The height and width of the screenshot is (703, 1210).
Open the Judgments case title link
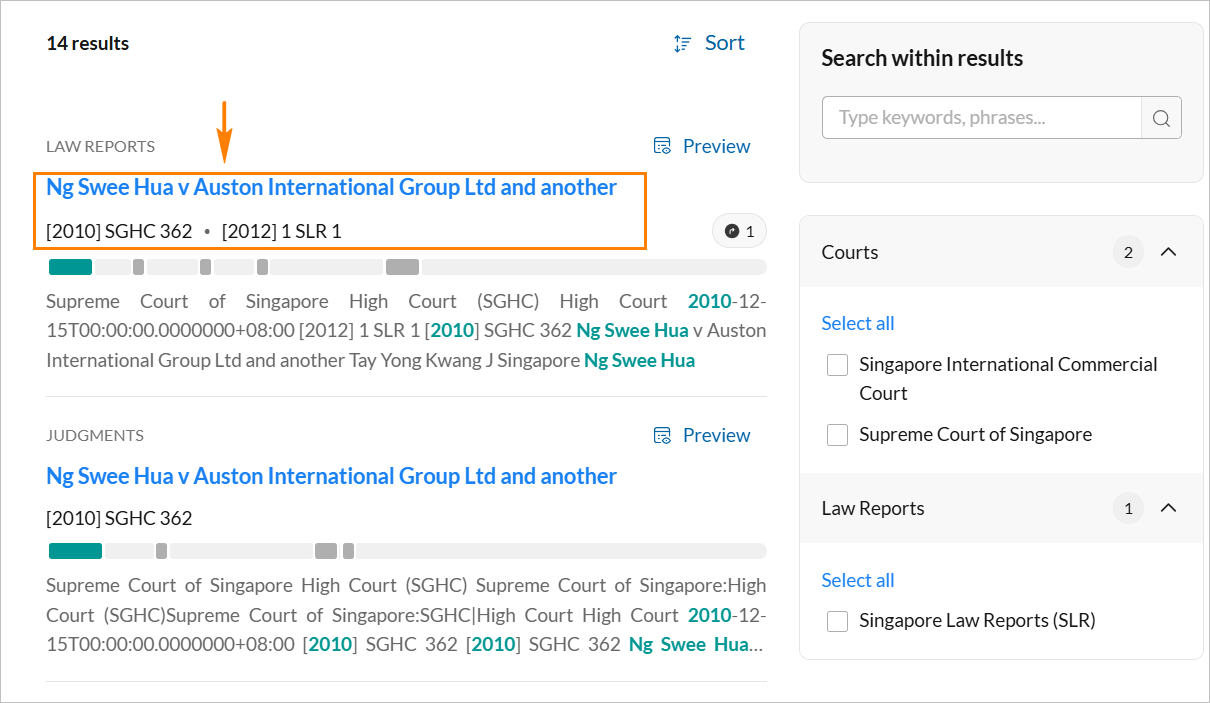(x=331, y=476)
